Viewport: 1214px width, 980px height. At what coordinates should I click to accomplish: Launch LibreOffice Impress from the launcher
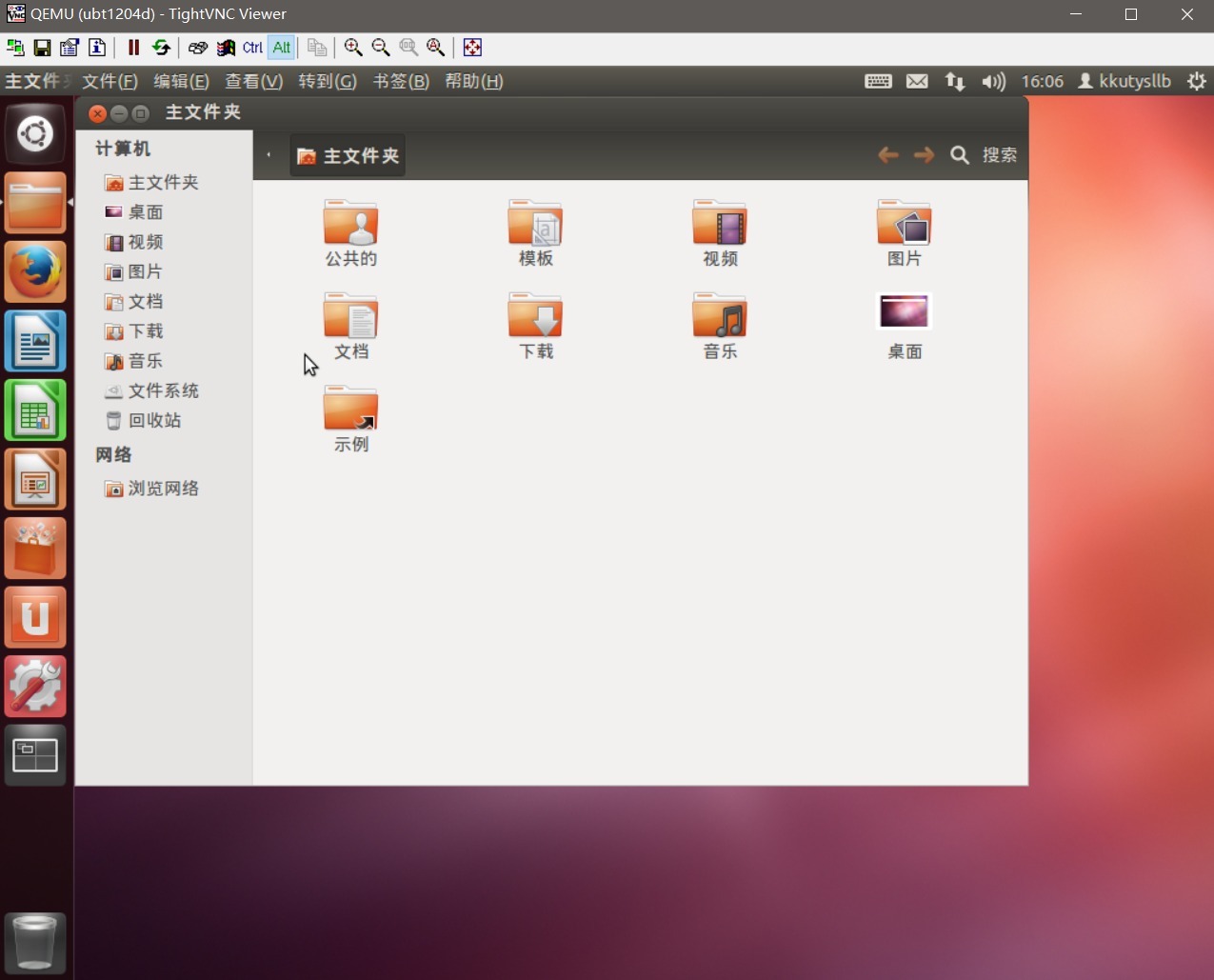tap(35, 479)
